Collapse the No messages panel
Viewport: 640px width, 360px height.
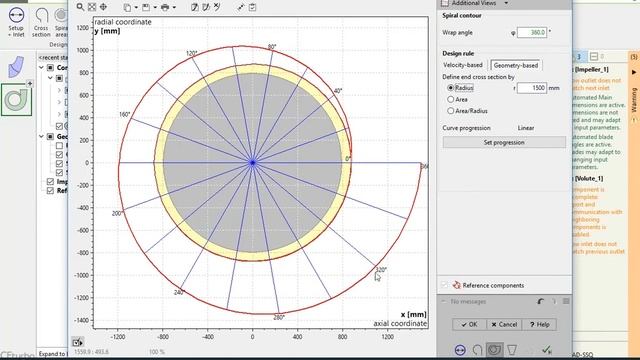pyautogui.click(x=444, y=301)
